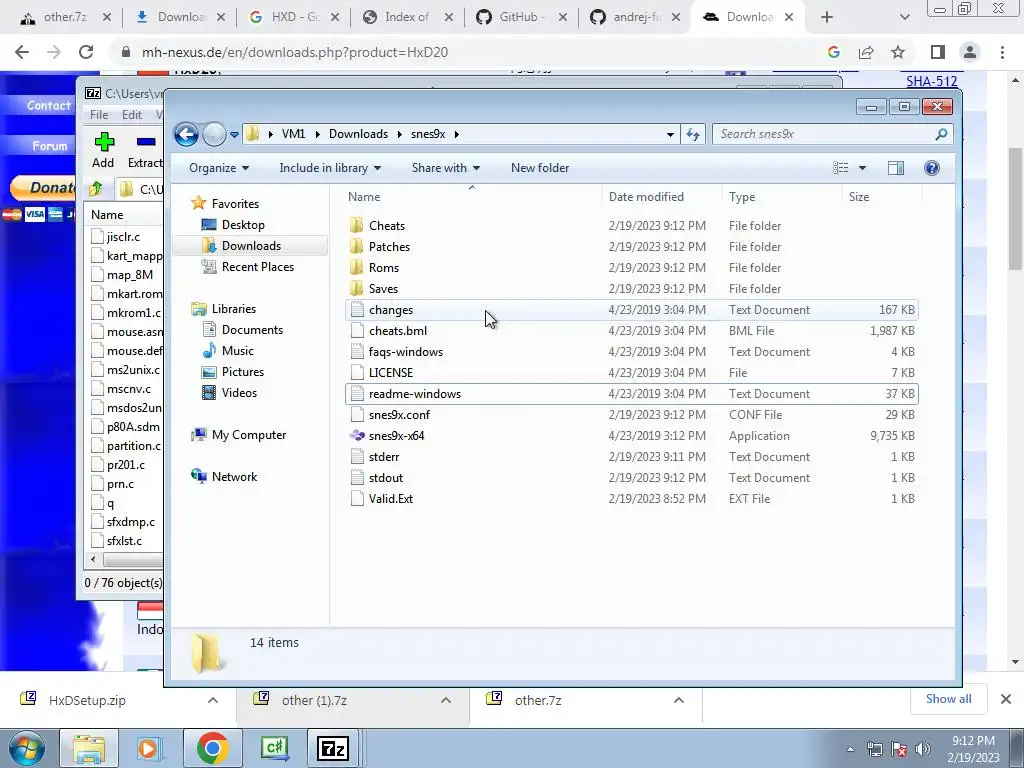Click the SHA-512 link on webpage
This screenshot has width=1024, height=768.
point(932,81)
